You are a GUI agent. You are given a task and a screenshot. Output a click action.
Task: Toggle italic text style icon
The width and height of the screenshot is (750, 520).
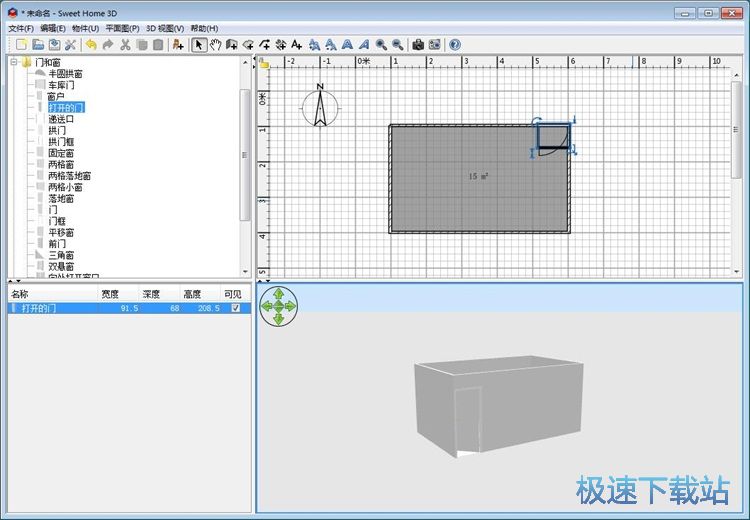pyautogui.click(x=364, y=45)
